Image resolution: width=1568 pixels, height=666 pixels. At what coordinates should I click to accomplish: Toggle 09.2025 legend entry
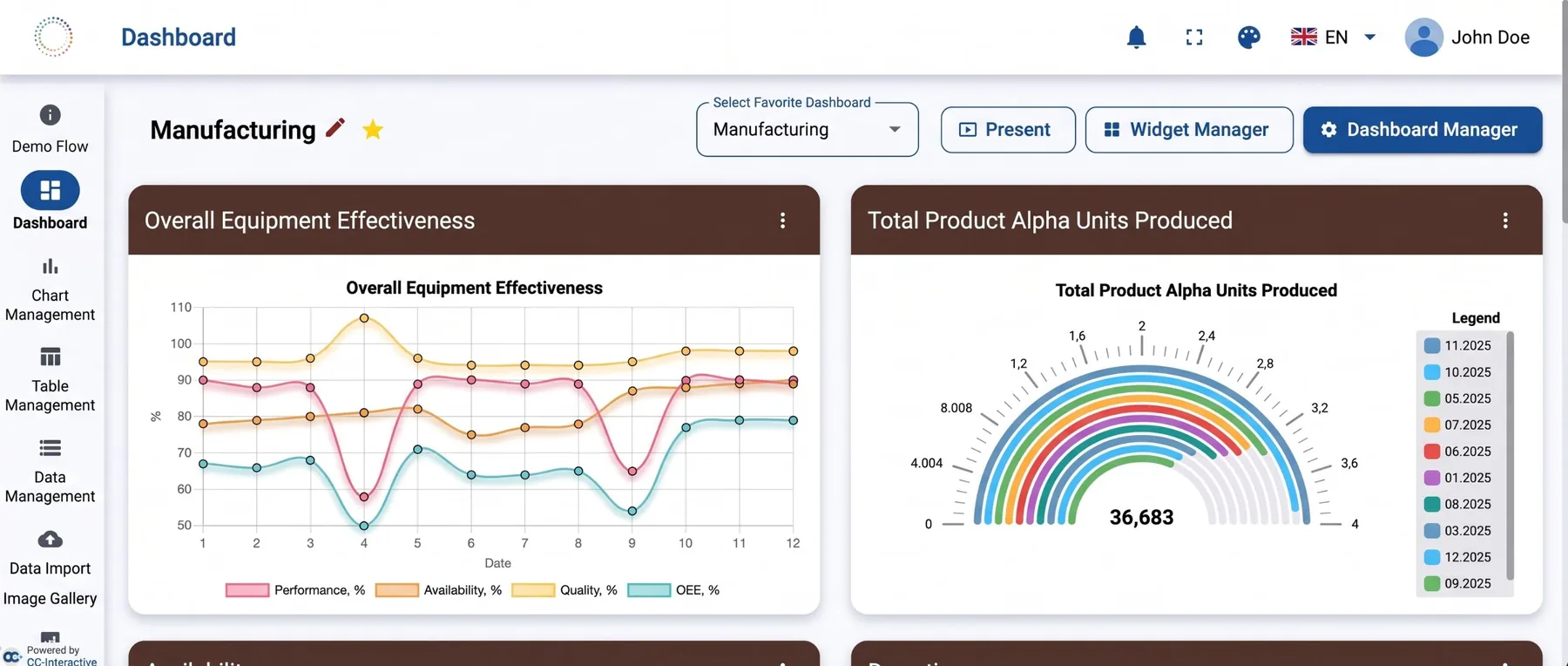pos(1457,583)
